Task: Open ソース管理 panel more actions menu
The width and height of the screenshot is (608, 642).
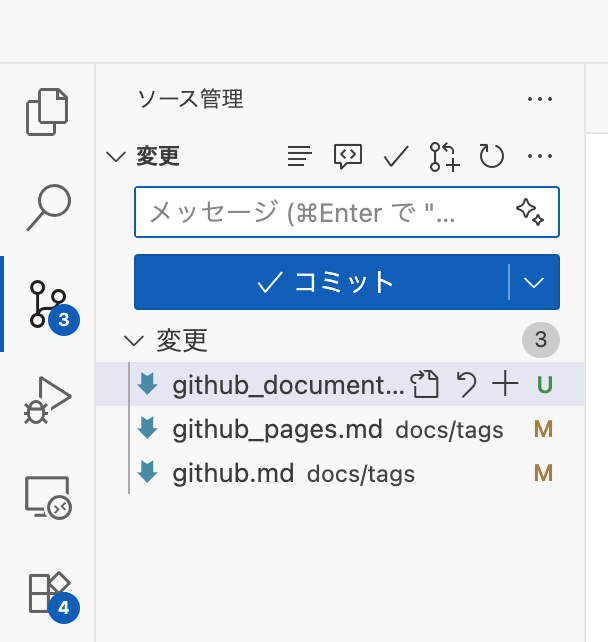Action: 540,99
